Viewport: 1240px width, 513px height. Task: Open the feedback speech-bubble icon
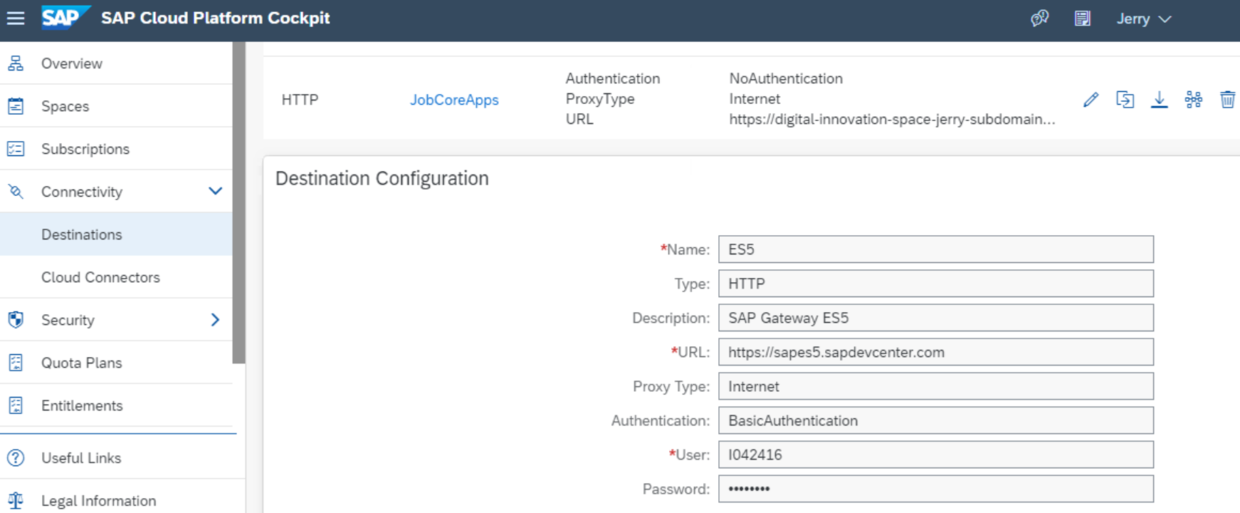tap(1040, 18)
